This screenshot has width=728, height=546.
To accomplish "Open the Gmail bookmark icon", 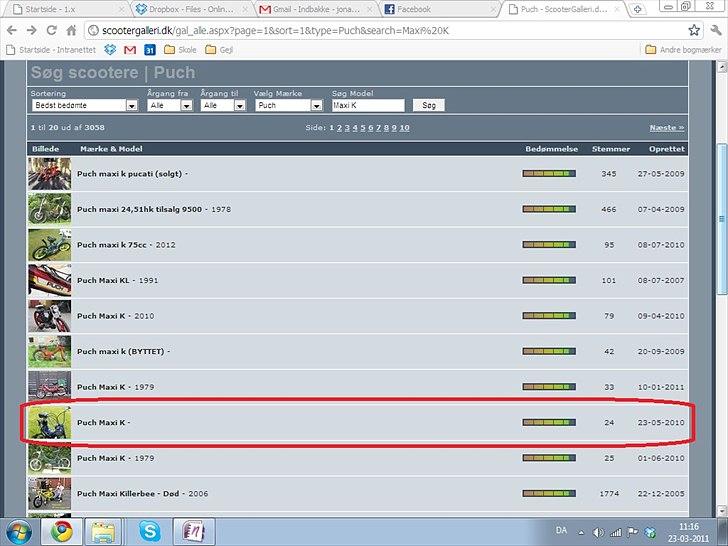I will point(130,49).
